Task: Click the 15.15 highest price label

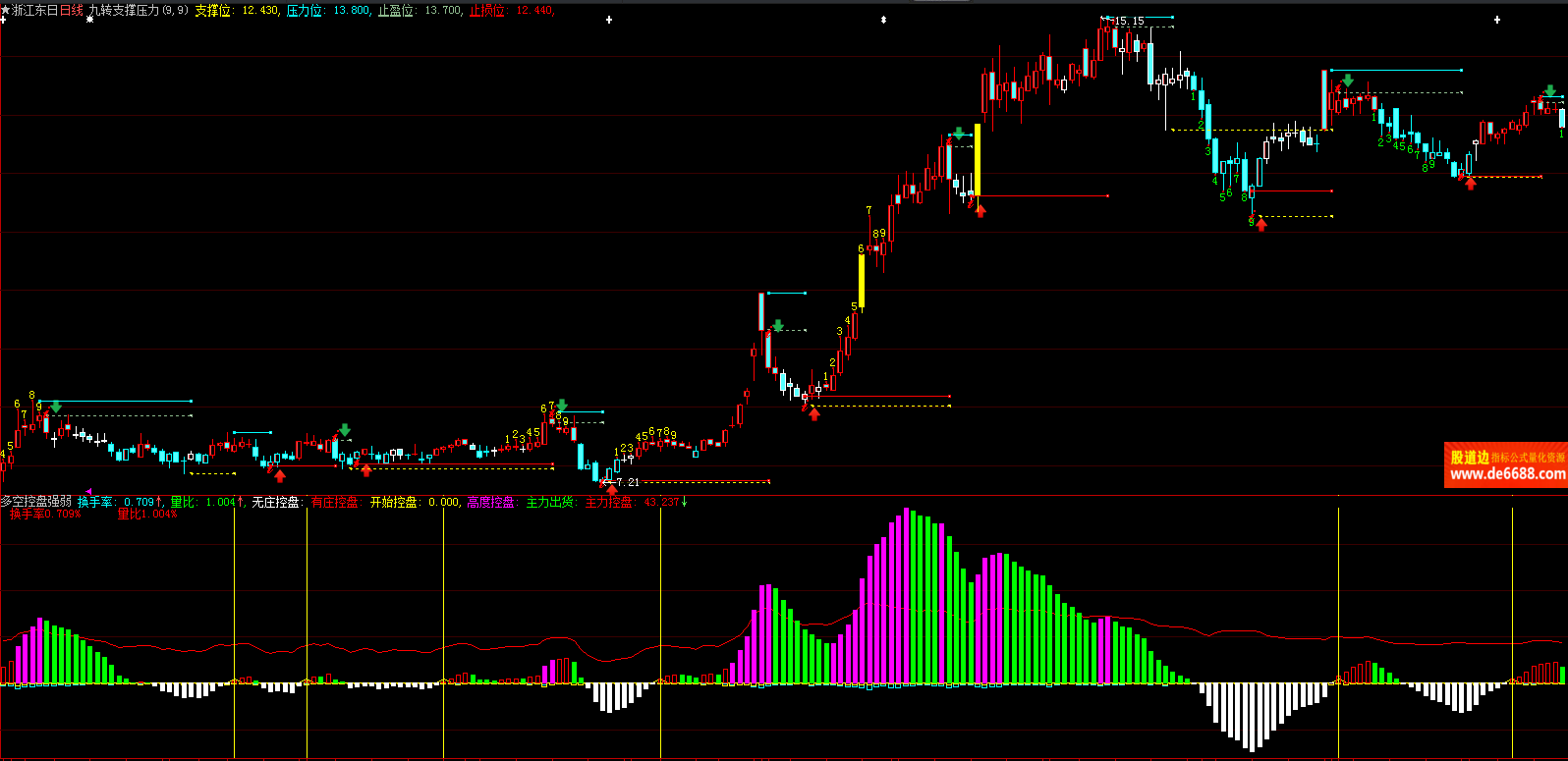Action: click(1128, 21)
